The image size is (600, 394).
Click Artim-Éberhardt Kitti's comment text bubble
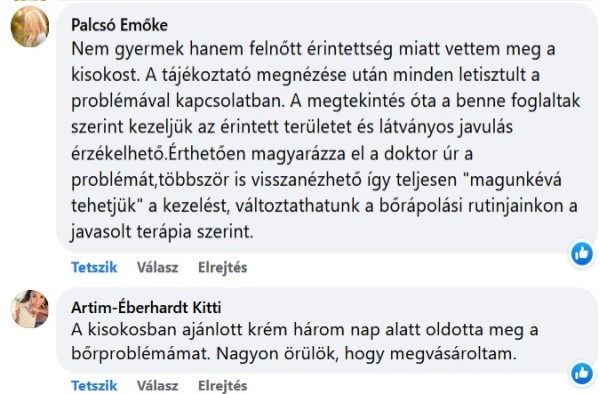click(326, 331)
